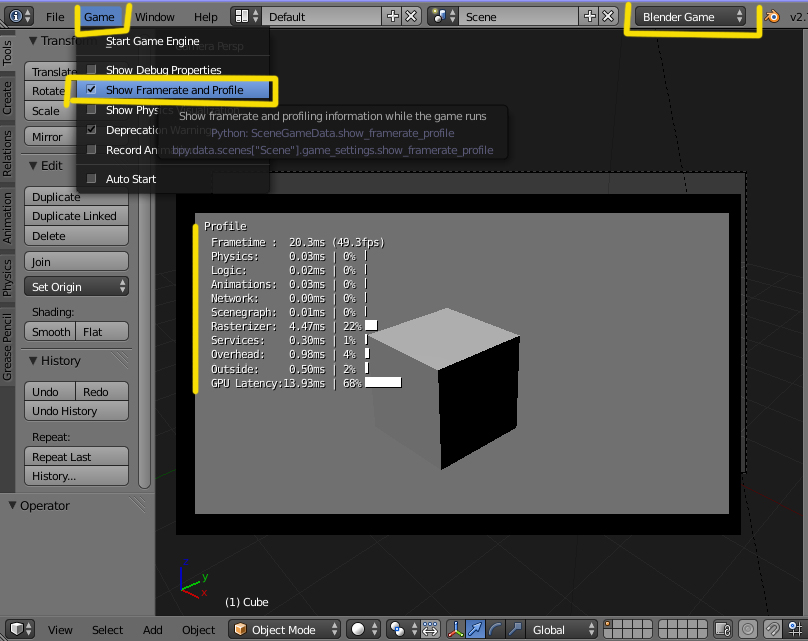Open the viewport shading sphere selector
The height and width of the screenshot is (641, 808).
click(364, 629)
